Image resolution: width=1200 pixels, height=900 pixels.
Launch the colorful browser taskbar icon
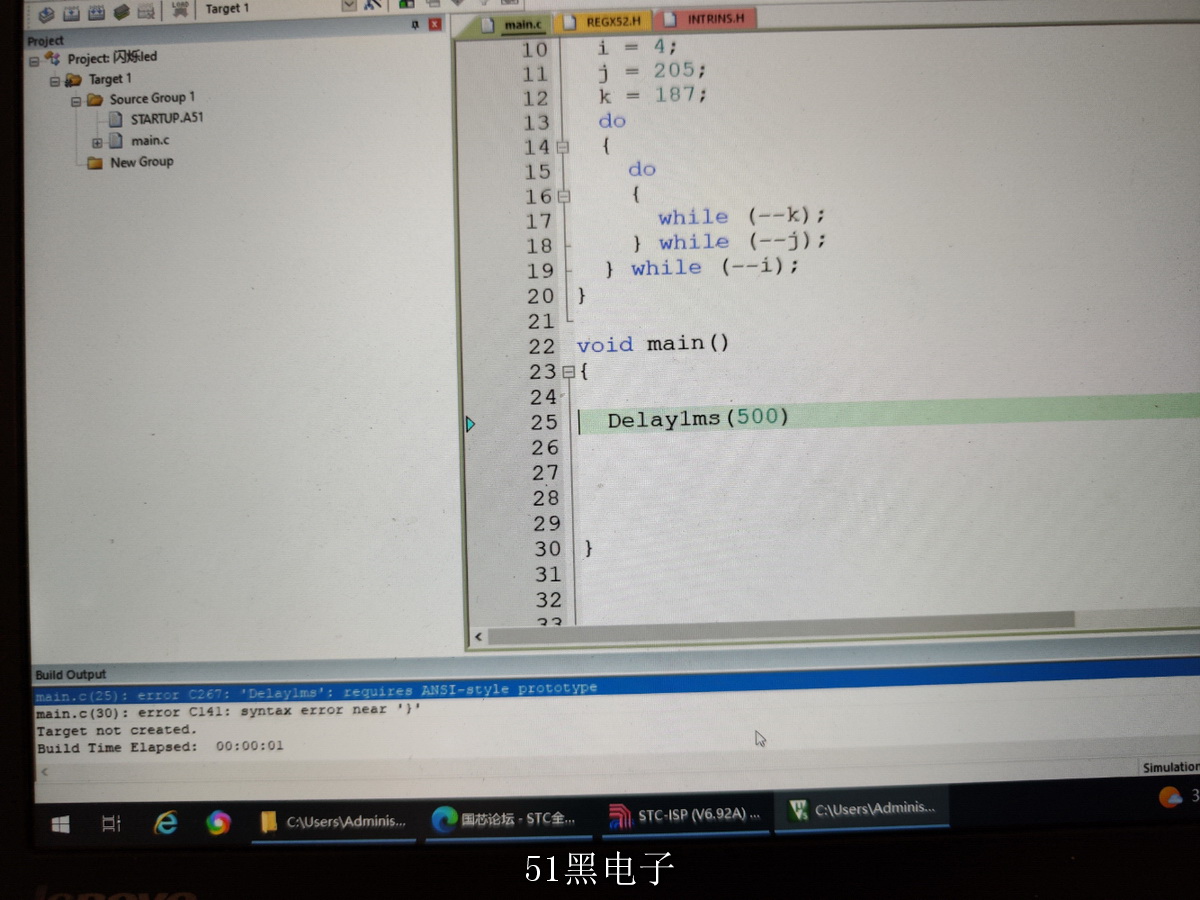pos(218,823)
